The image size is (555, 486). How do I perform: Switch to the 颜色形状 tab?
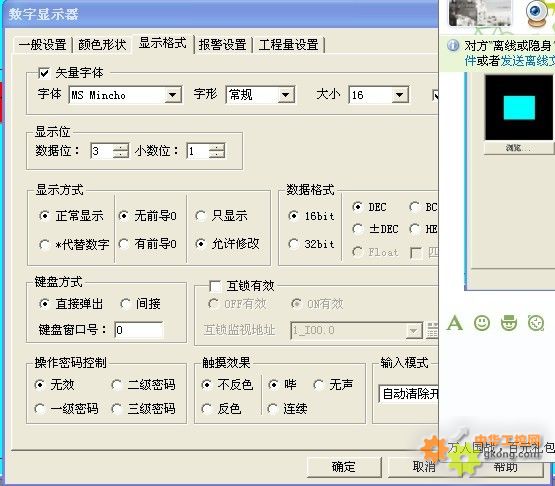(102, 45)
